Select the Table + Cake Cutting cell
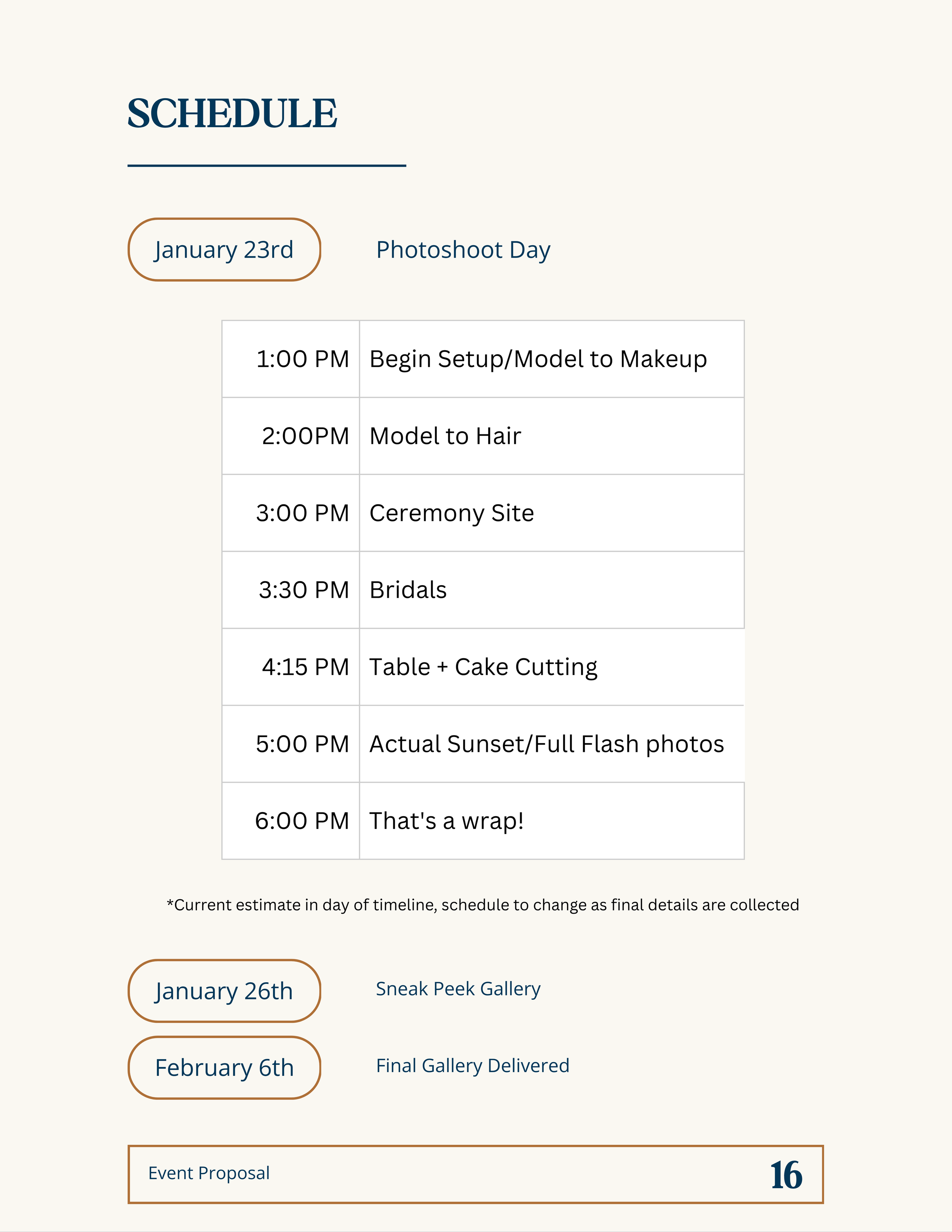Viewport: 952px width, 1232px height. pos(552,667)
